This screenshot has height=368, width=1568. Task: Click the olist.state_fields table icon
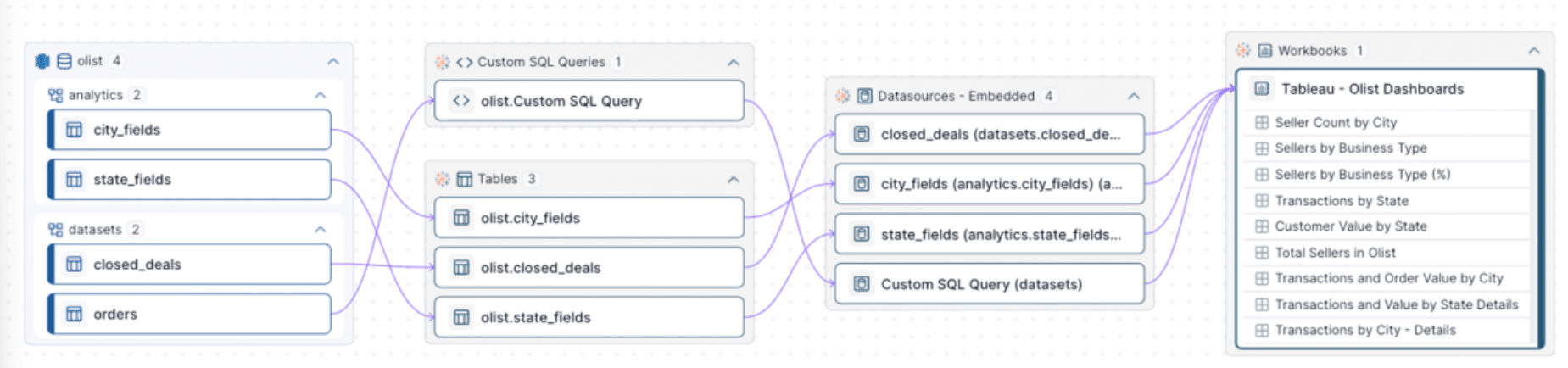(x=461, y=317)
